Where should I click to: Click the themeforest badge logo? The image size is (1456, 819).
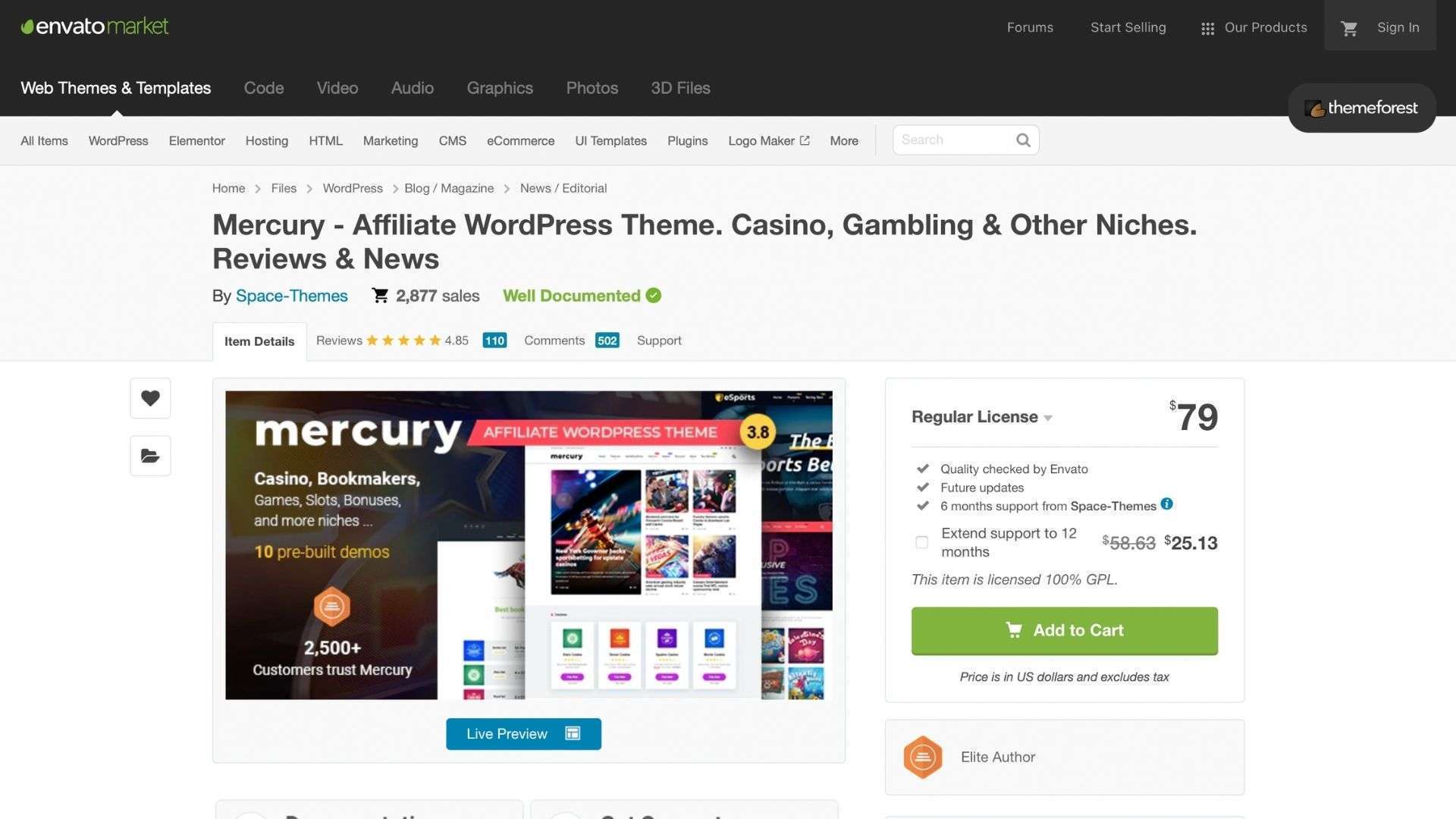click(x=1361, y=108)
